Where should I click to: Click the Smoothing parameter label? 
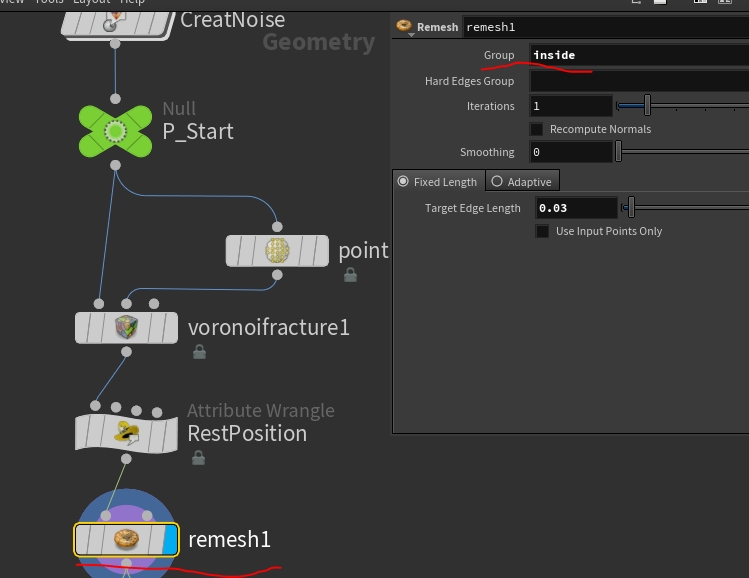[x=487, y=152]
